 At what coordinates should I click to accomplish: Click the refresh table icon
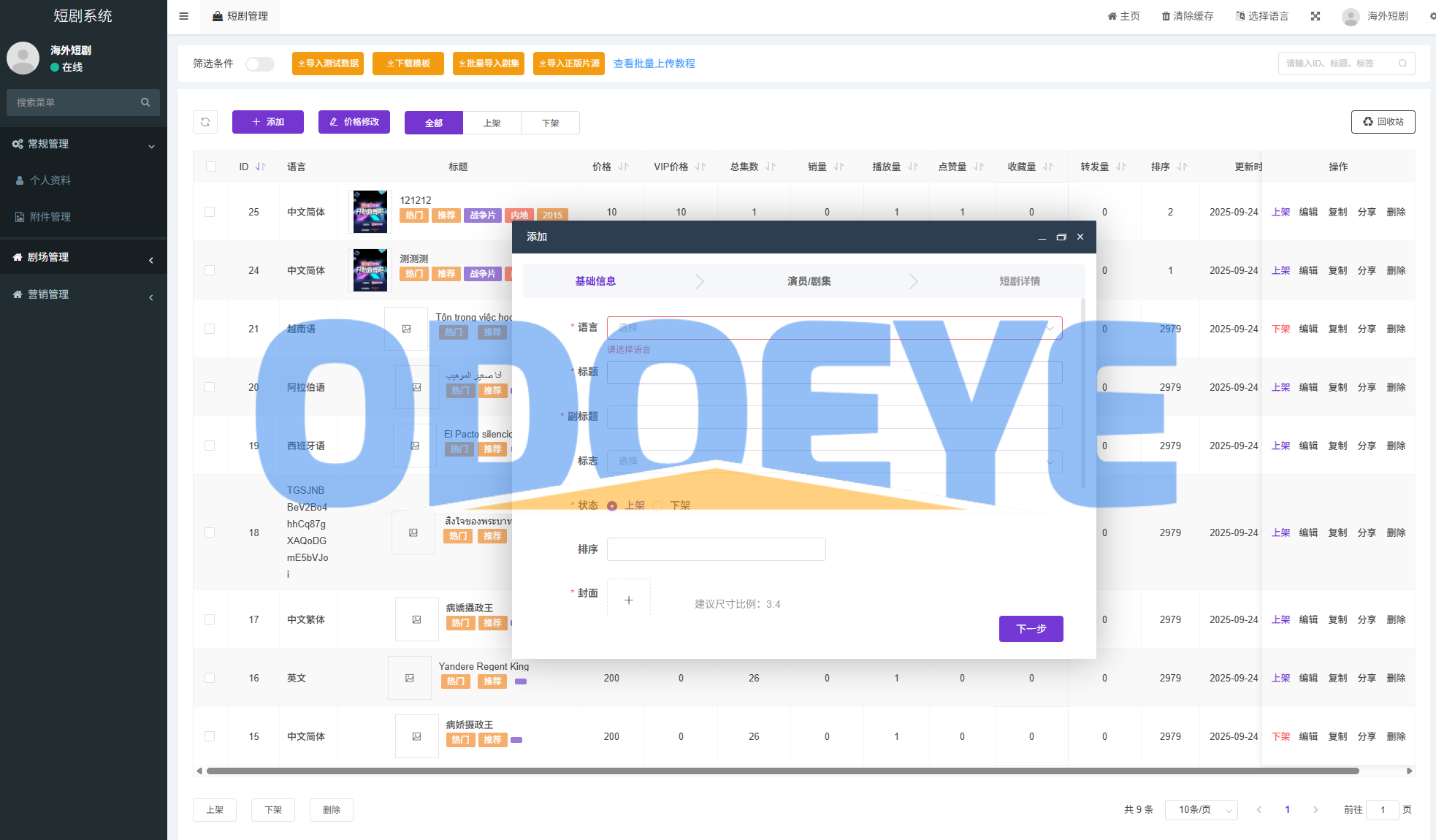205,122
